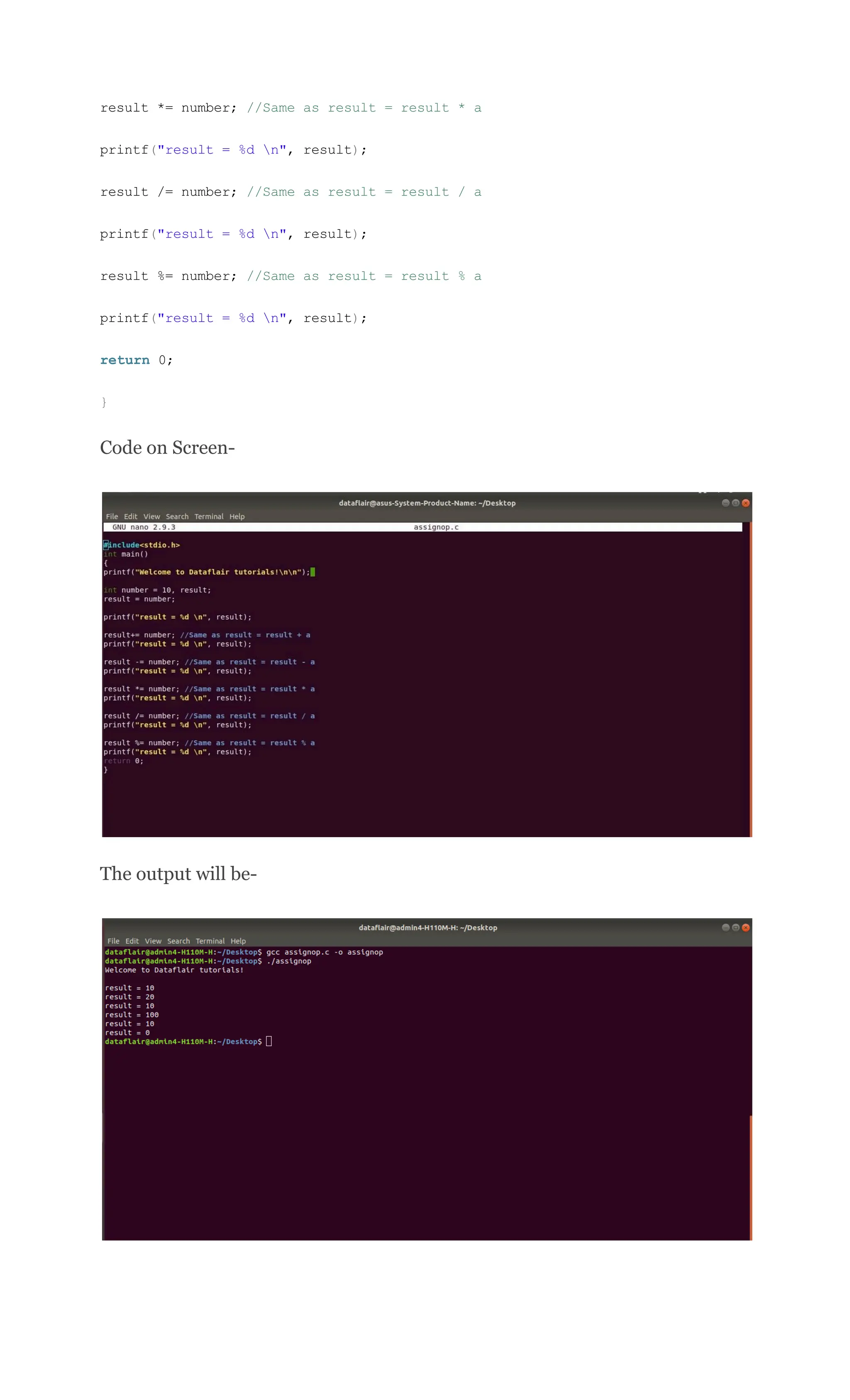Click 'return 0;' line in nano editor
The width and height of the screenshot is (850, 1400).
click(123, 761)
